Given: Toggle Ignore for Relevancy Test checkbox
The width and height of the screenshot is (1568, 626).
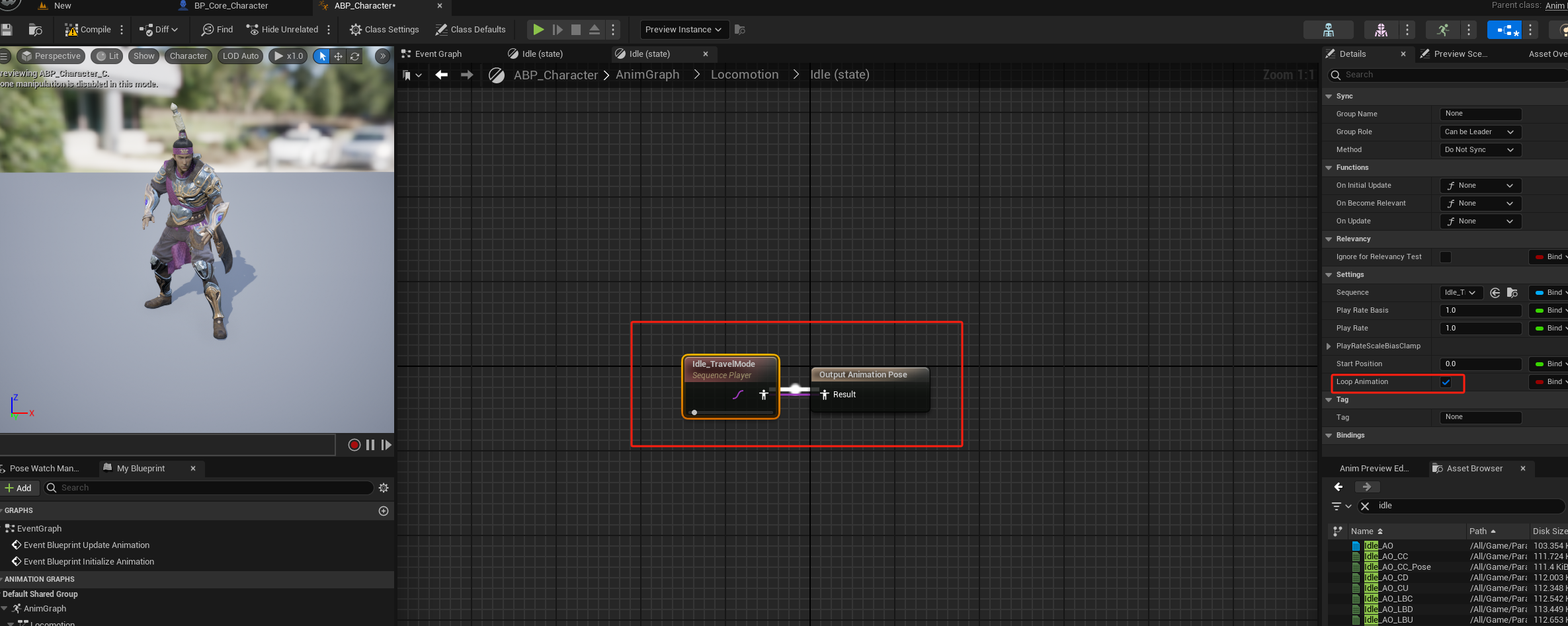Looking at the screenshot, I should click(1446, 257).
